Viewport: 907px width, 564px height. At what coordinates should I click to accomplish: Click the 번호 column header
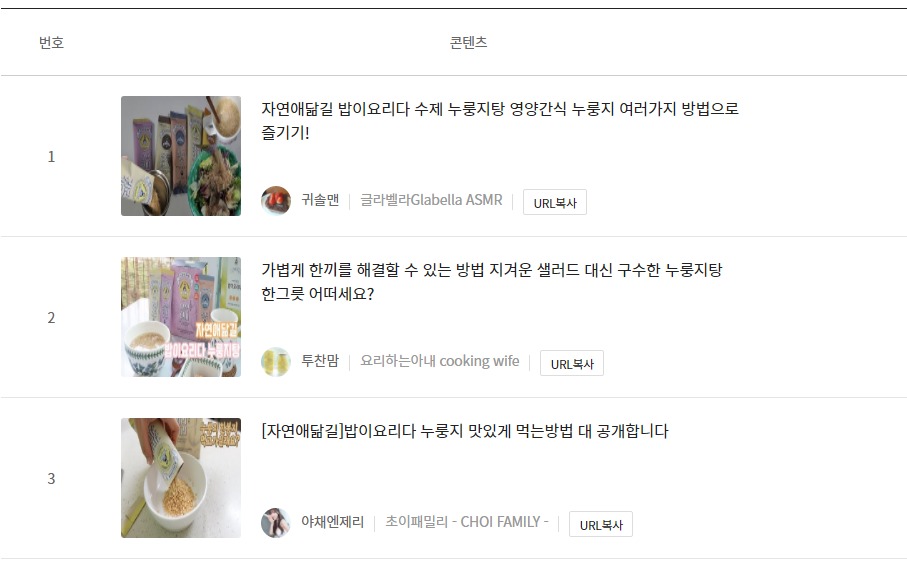tap(51, 42)
